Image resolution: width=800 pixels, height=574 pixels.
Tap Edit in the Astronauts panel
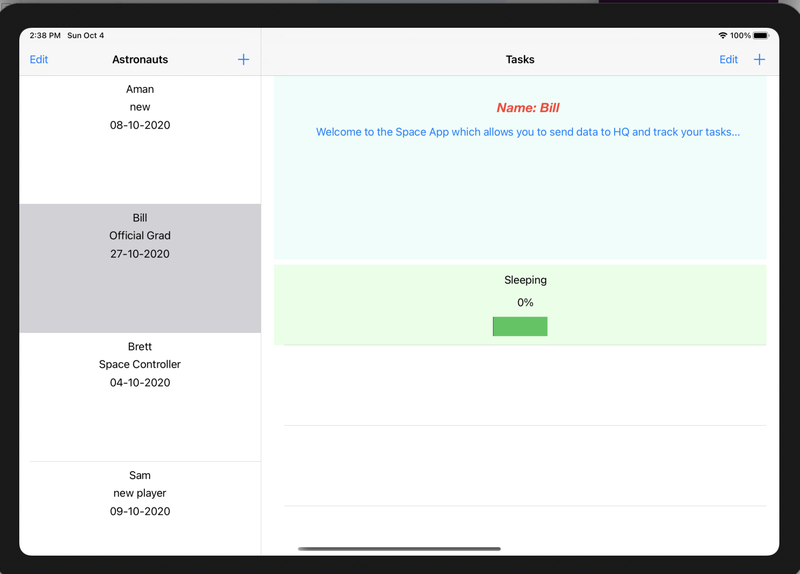(x=39, y=60)
